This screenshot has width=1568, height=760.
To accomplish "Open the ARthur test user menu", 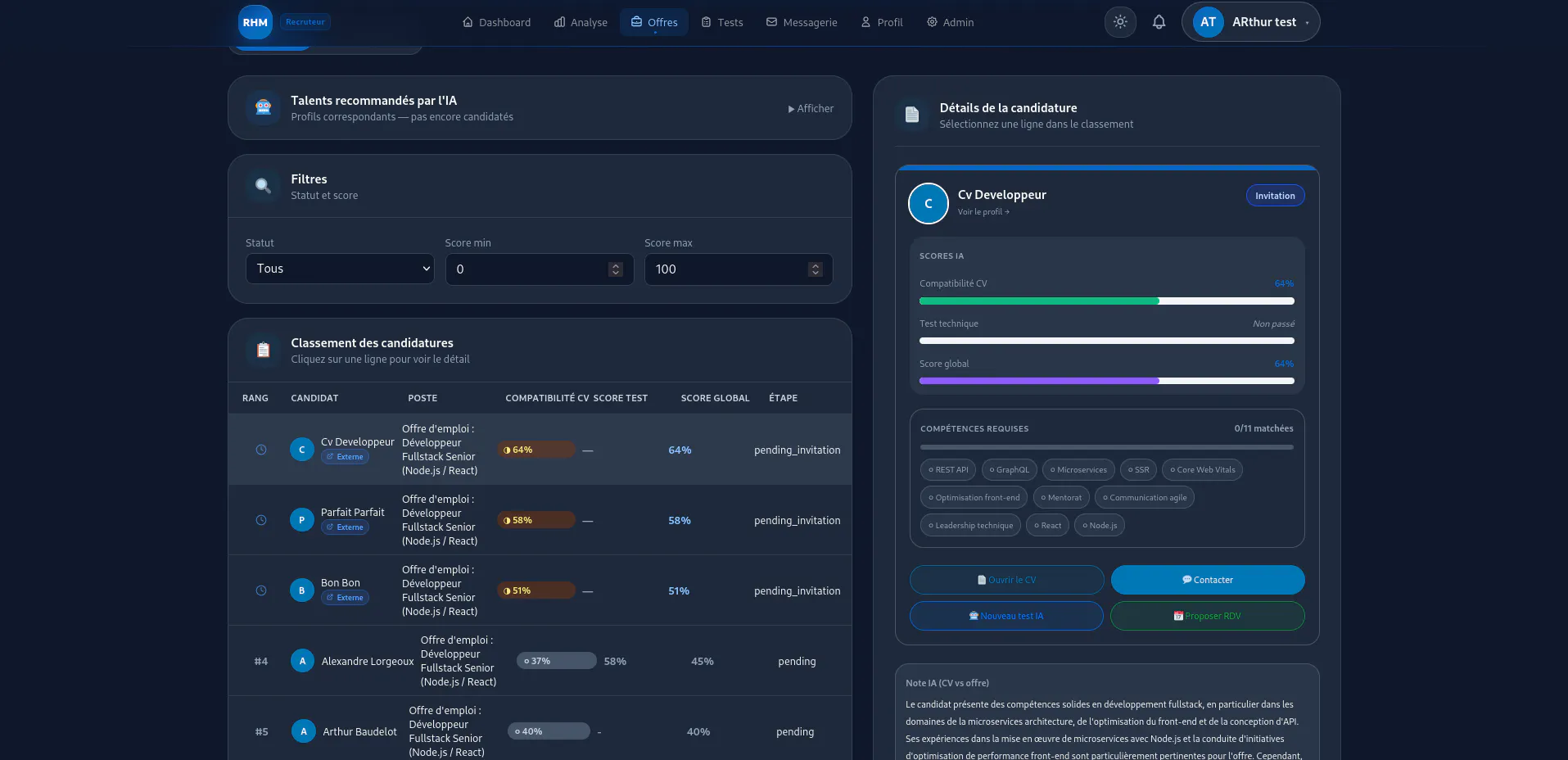I will coord(1250,22).
